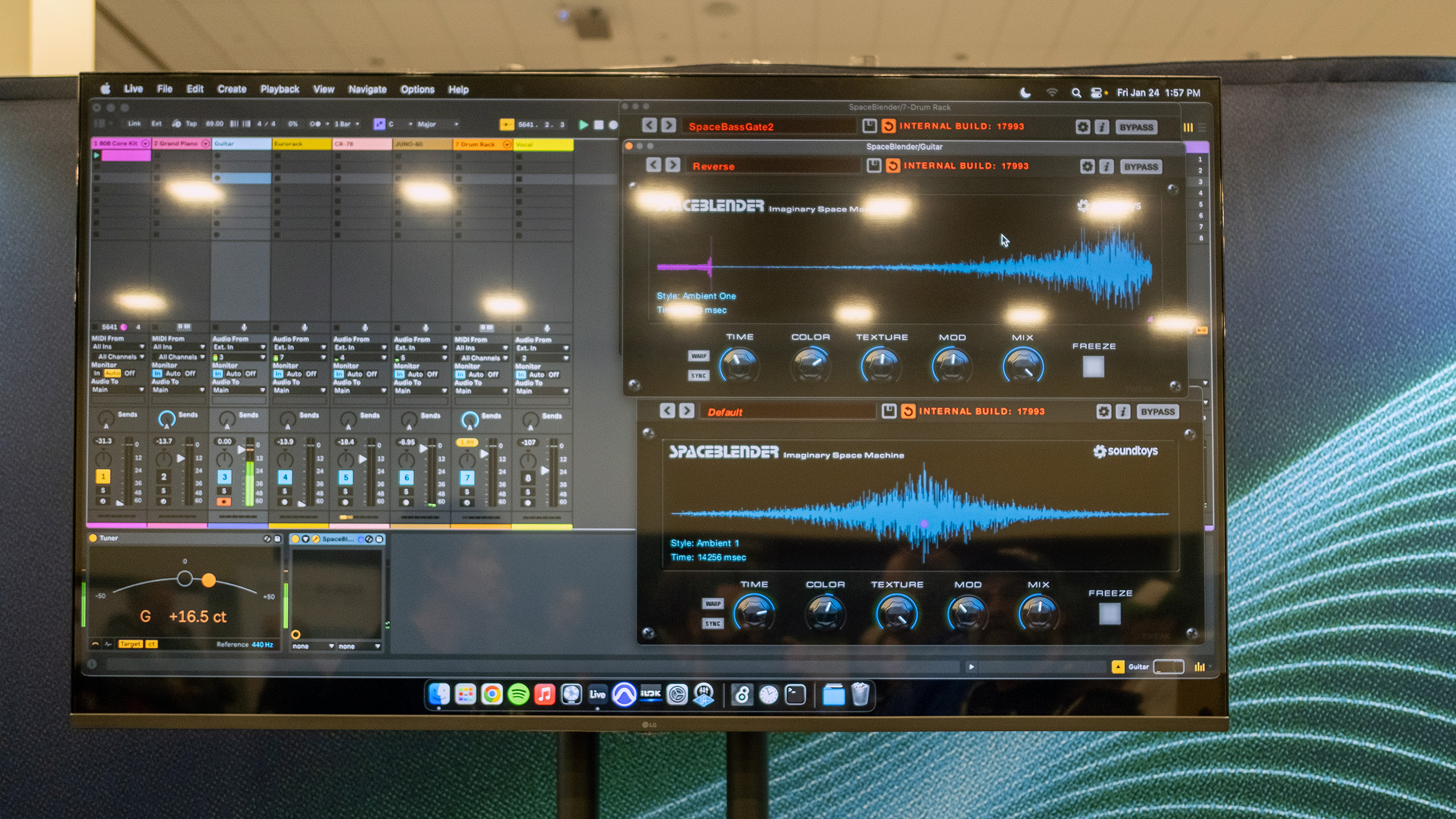Image resolution: width=1456 pixels, height=819 pixels.
Task: Set track 1 Monitor to Auto
Action: point(113,373)
